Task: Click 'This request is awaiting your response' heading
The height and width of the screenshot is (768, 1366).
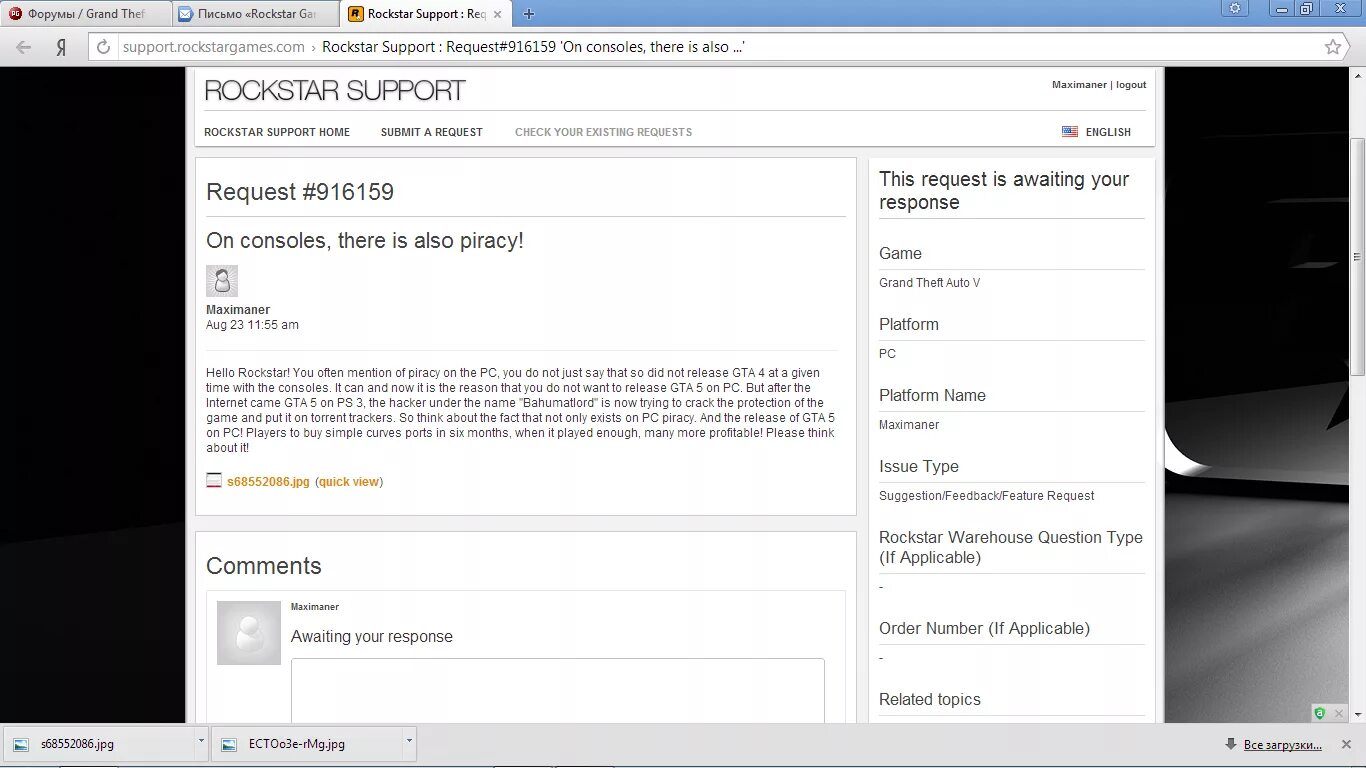Action: [1004, 191]
